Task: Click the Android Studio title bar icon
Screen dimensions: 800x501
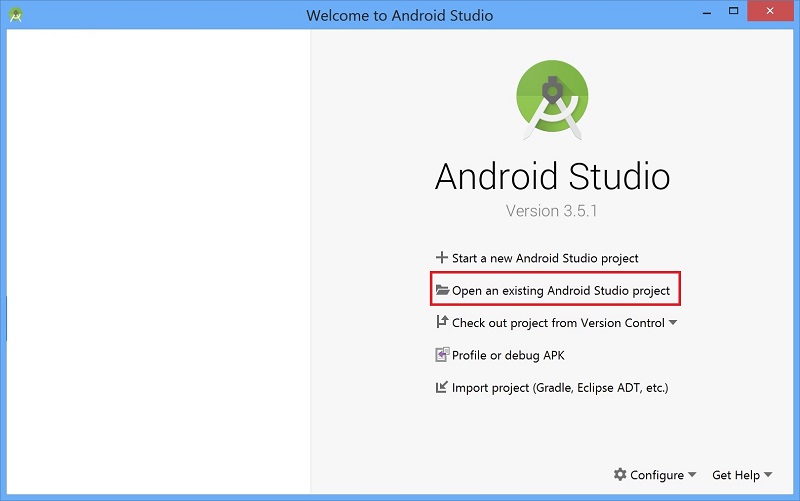Action: coord(16,15)
